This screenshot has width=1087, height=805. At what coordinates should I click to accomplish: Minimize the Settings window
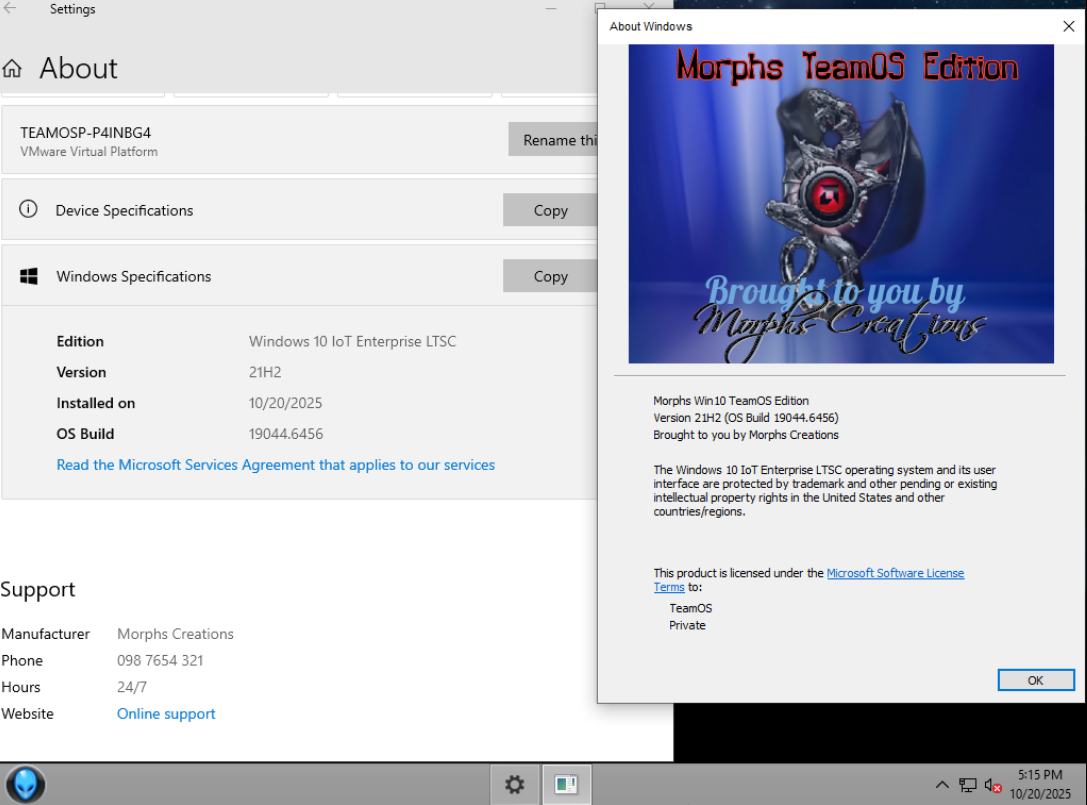tap(550, 8)
